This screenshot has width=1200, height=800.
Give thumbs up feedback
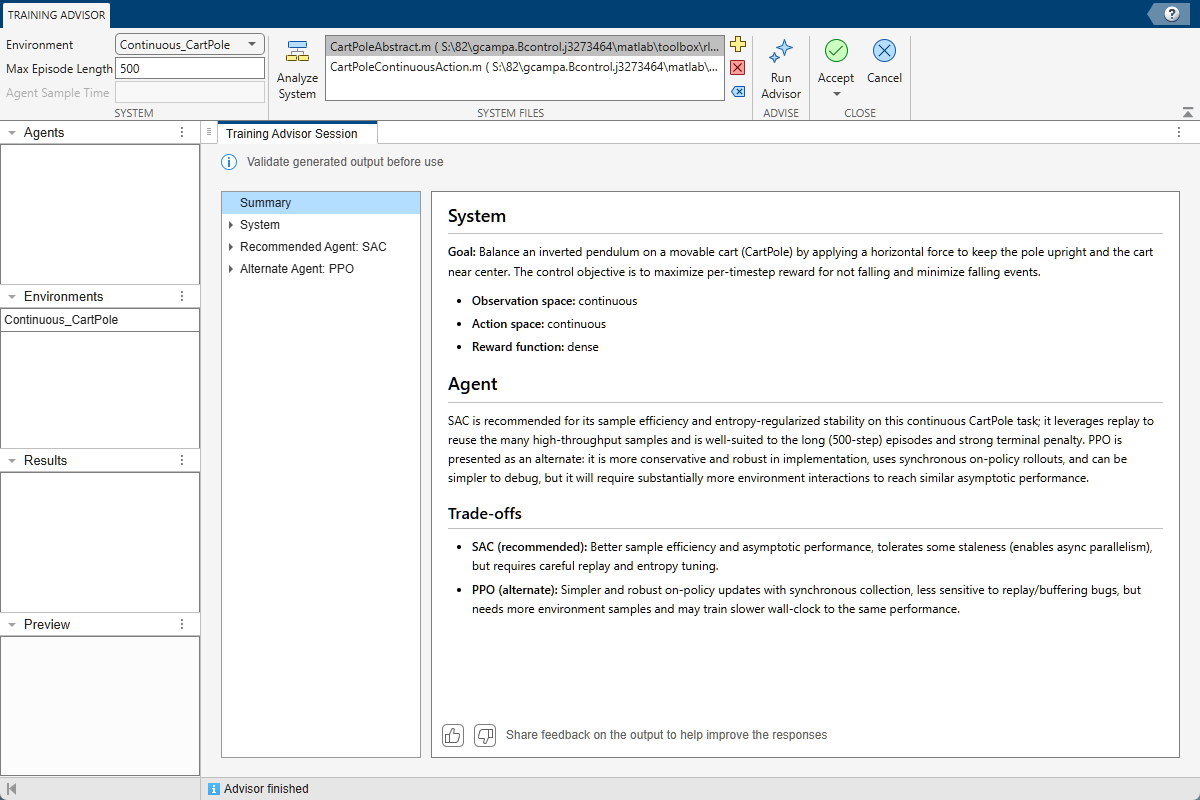tap(453, 735)
